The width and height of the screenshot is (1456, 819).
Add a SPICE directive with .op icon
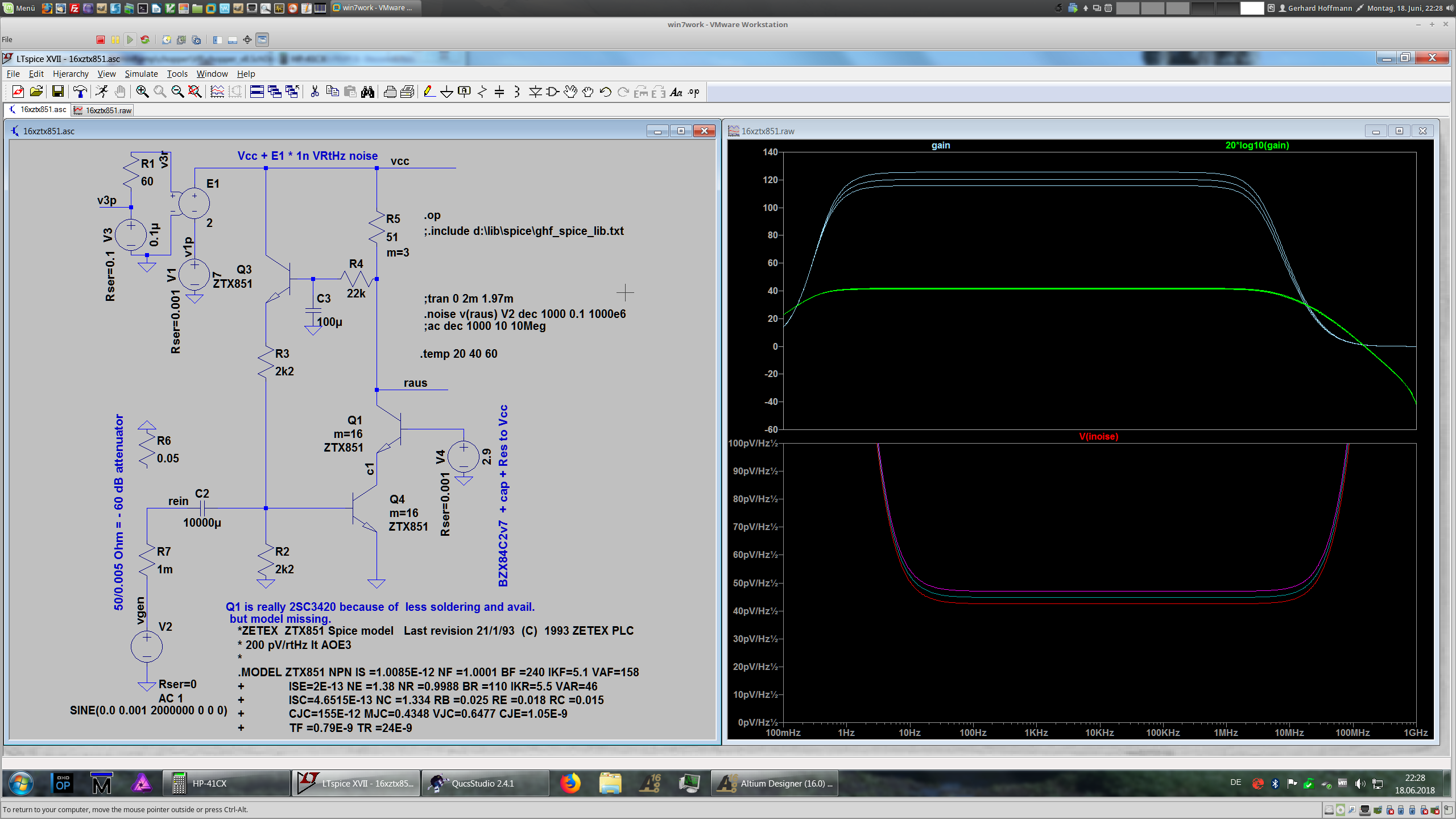coord(694,92)
